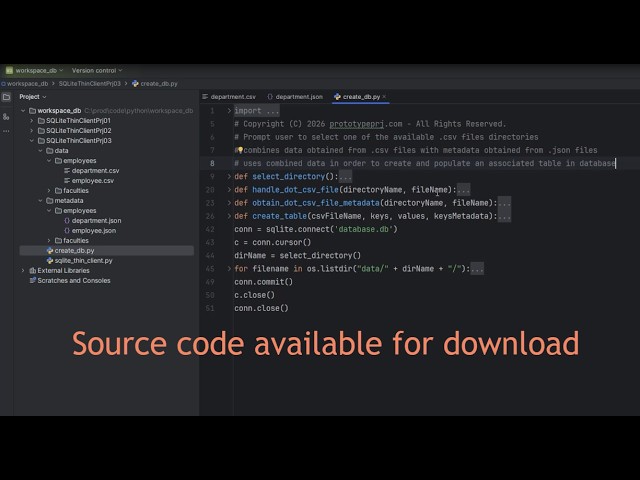Click the sqlite_thin_client.py Python file icon
640x480 pixels.
coord(50,260)
